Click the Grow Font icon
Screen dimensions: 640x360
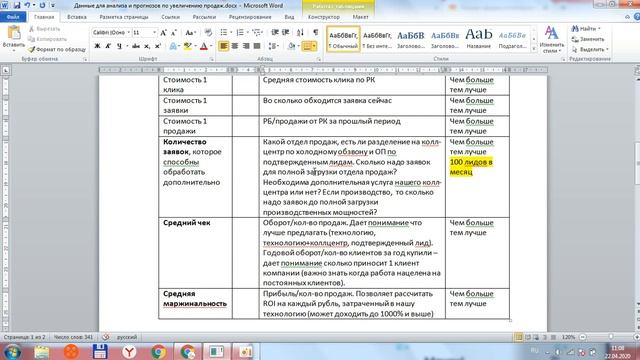coord(163,33)
